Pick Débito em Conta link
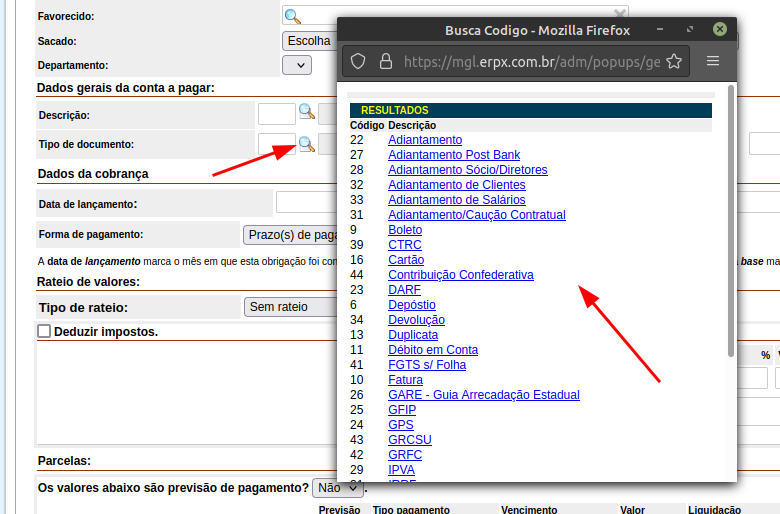 [432, 350]
